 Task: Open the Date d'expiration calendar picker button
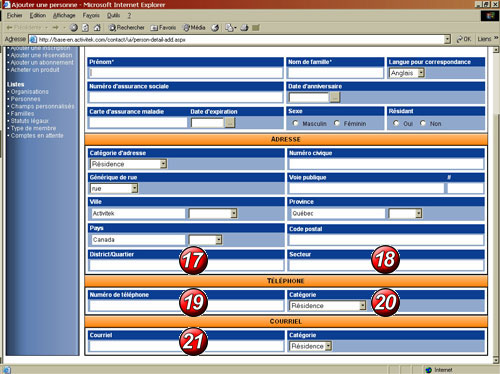point(230,123)
